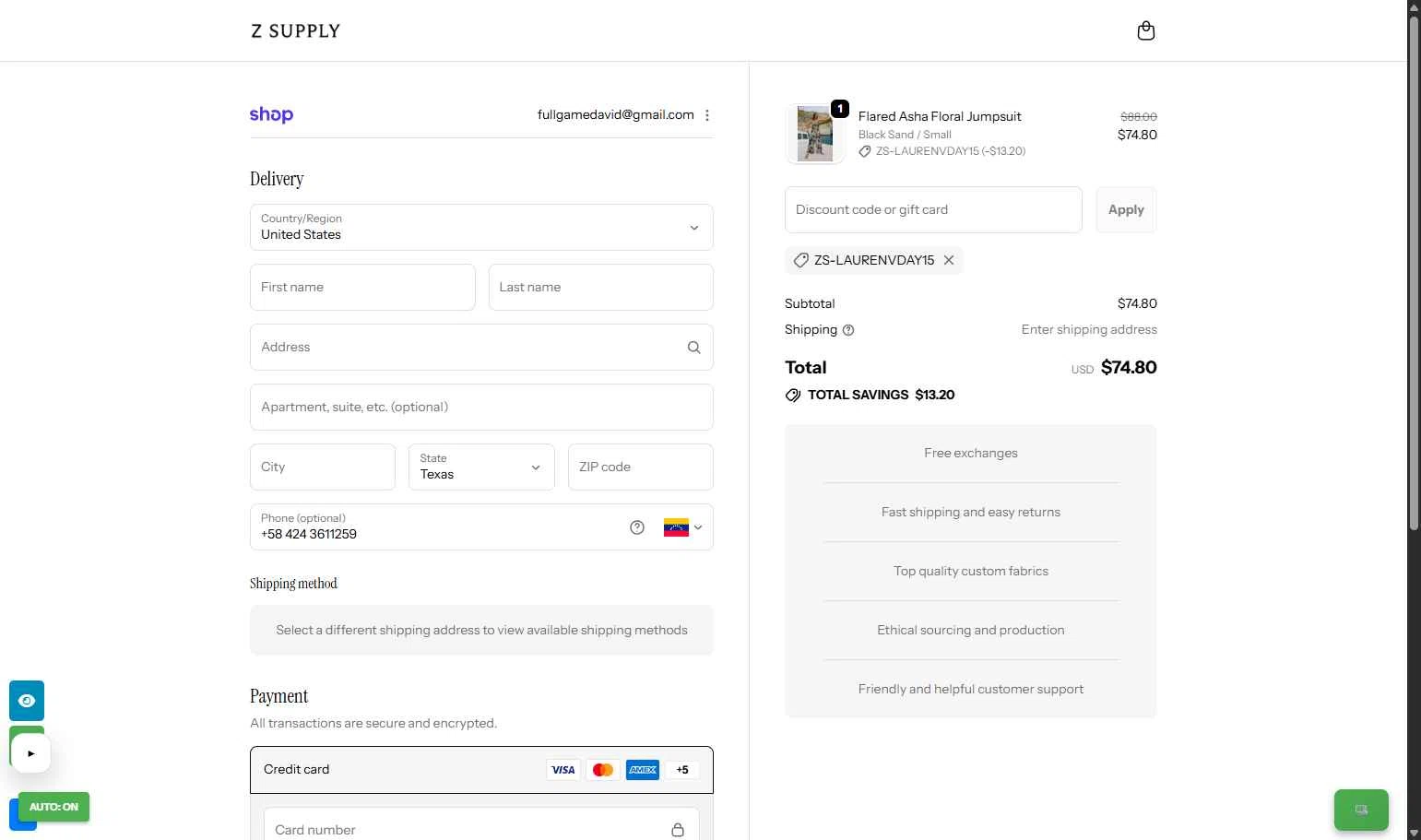The image size is (1421, 840).
Task: Click the shipping info question mark icon
Action: tap(848, 330)
